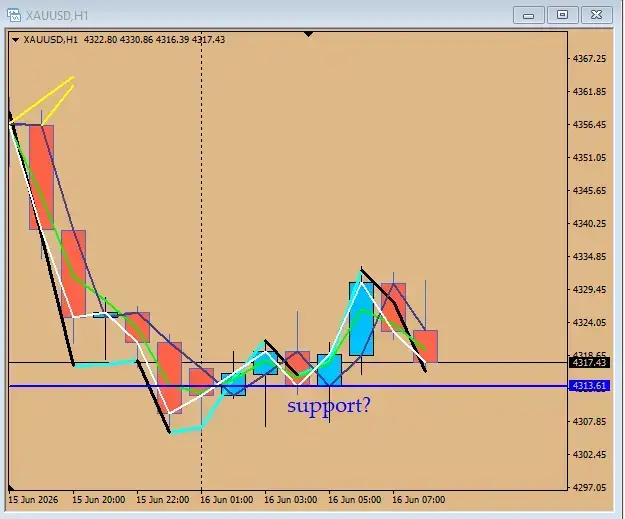Viewport: 625px width, 519px height.
Task: Click the XAUUSD,H1 chart window icon
Action: (x=14, y=15)
